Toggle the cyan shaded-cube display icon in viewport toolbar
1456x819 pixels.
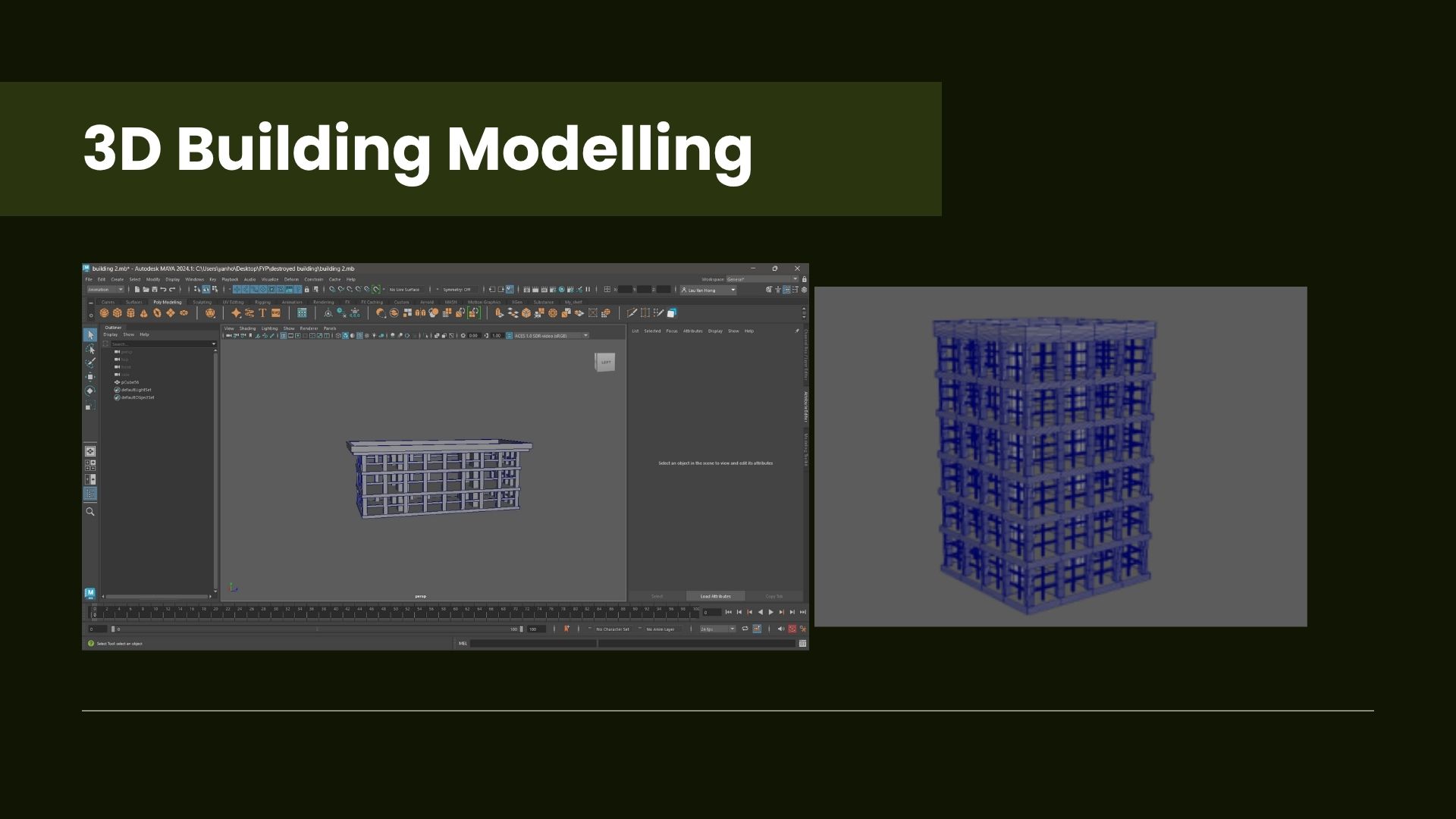pyautogui.click(x=345, y=335)
